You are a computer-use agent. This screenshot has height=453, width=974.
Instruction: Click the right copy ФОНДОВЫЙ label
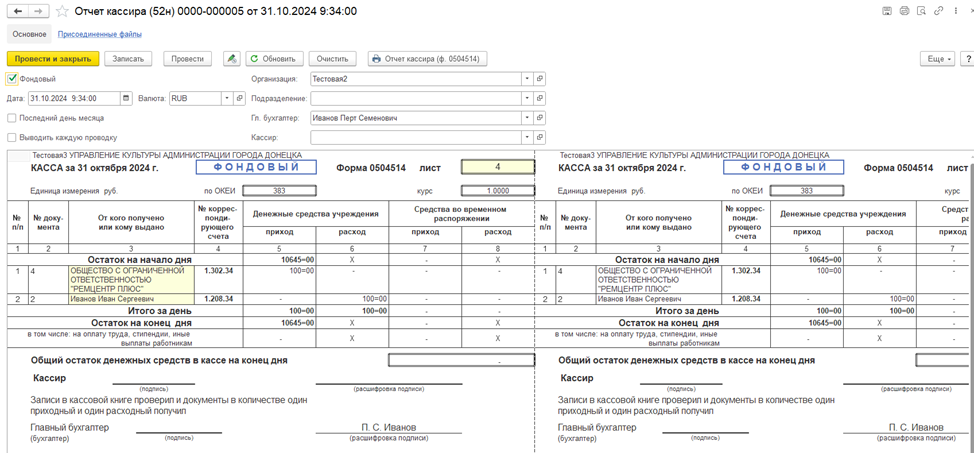[784, 167]
